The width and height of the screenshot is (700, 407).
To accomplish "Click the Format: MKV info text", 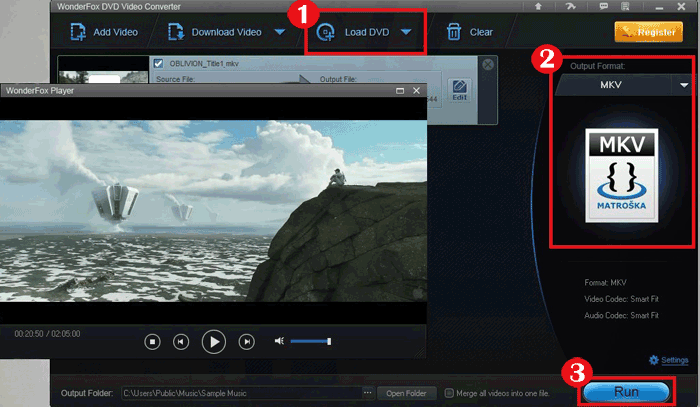I will pos(605,282).
